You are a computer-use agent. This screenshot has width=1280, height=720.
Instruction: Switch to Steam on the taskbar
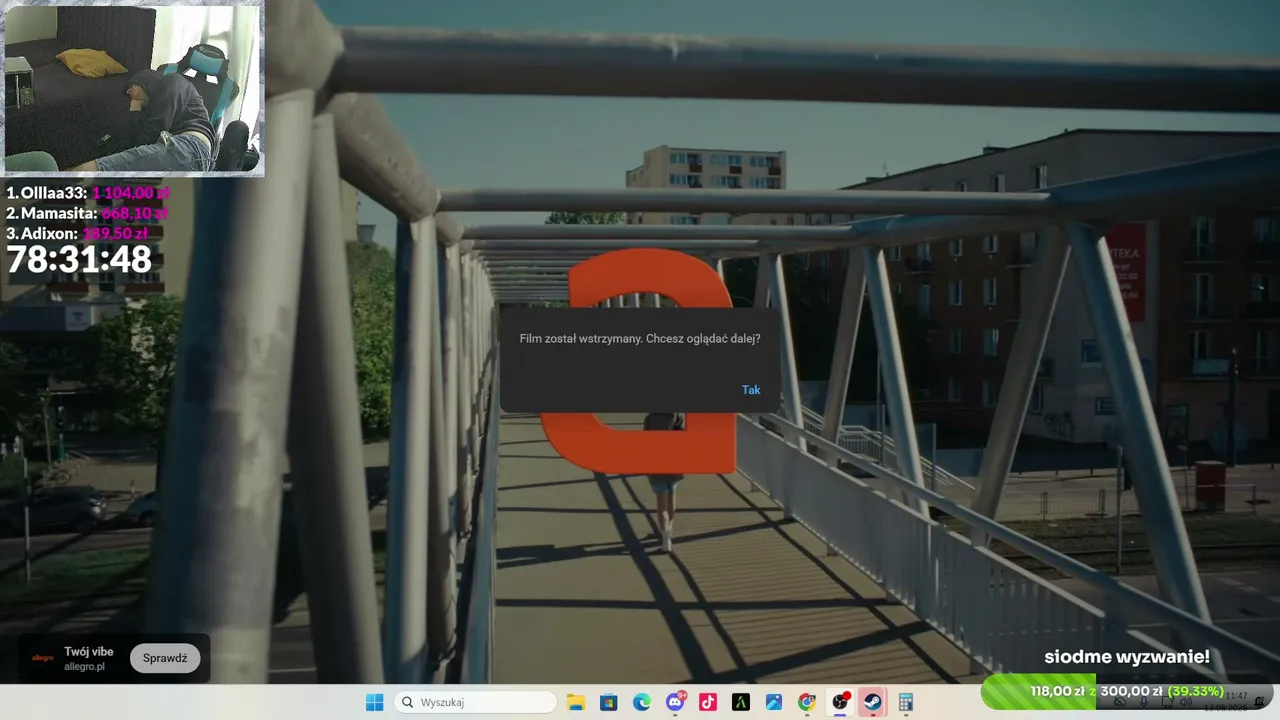click(872, 702)
